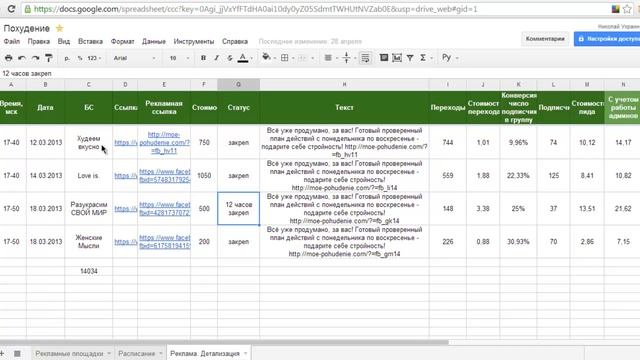
Task: Click the blue Настройки доступа button
Action: pos(607,39)
